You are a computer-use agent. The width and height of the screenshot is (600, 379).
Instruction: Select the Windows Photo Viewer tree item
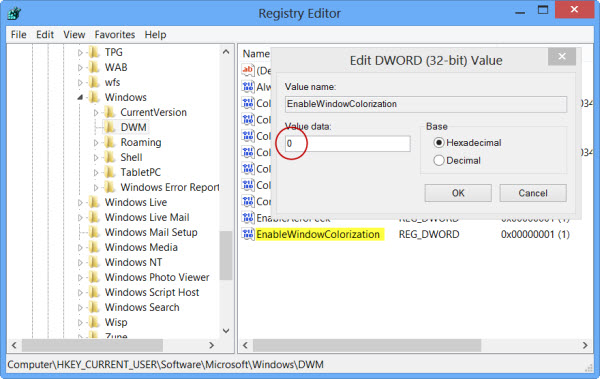click(157, 277)
